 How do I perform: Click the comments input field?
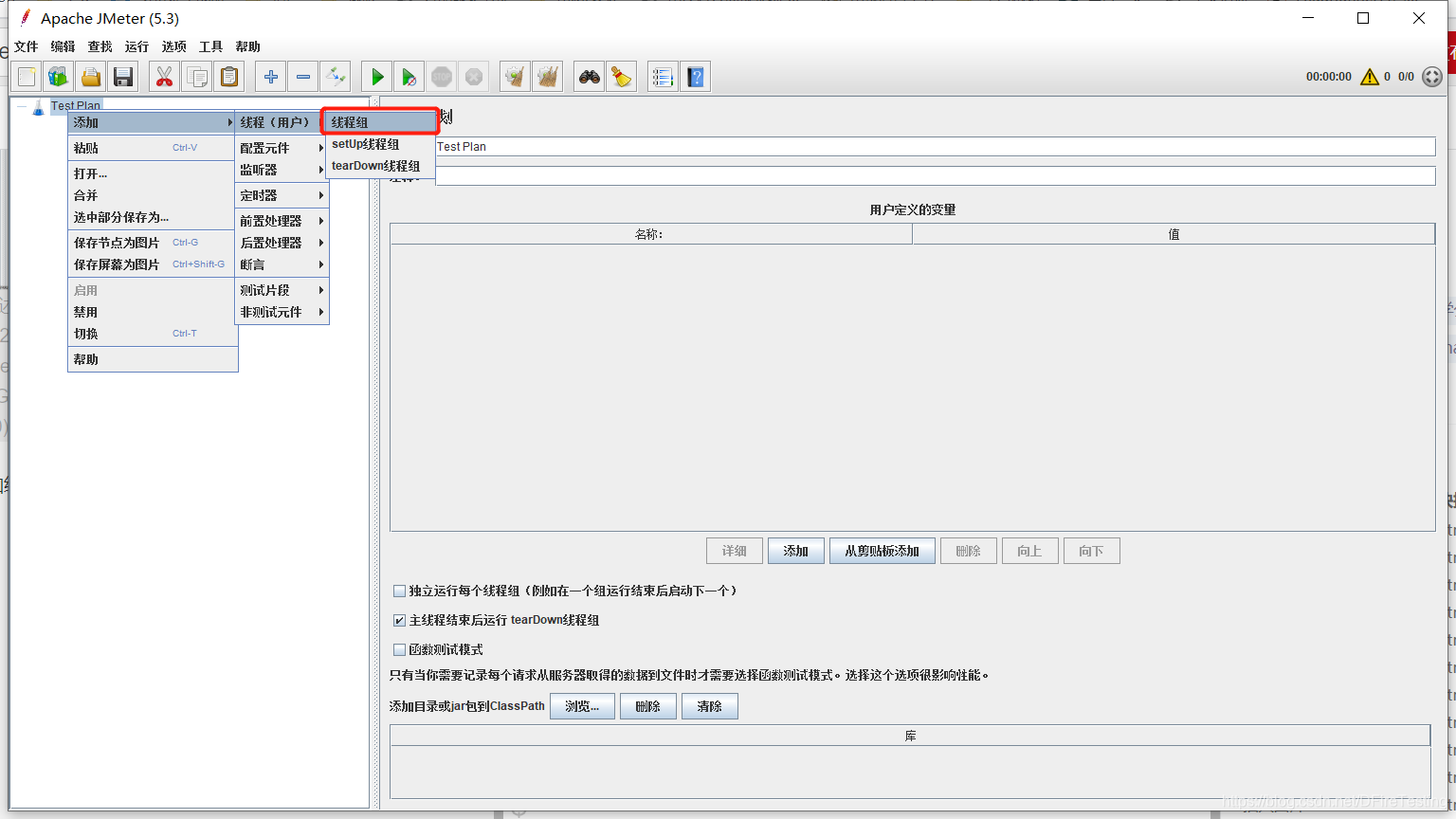pos(935,176)
